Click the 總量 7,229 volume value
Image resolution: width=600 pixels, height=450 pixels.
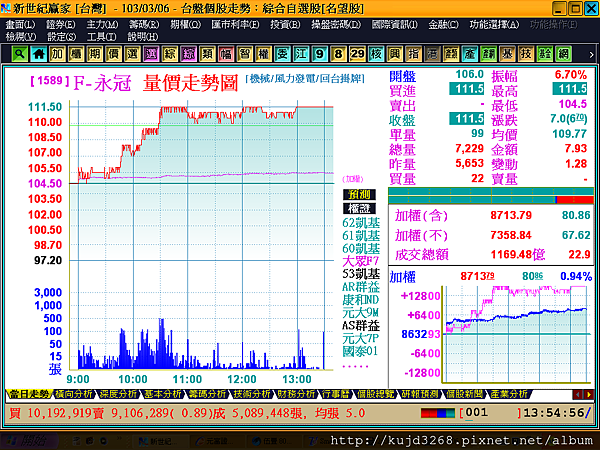click(x=470, y=148)
